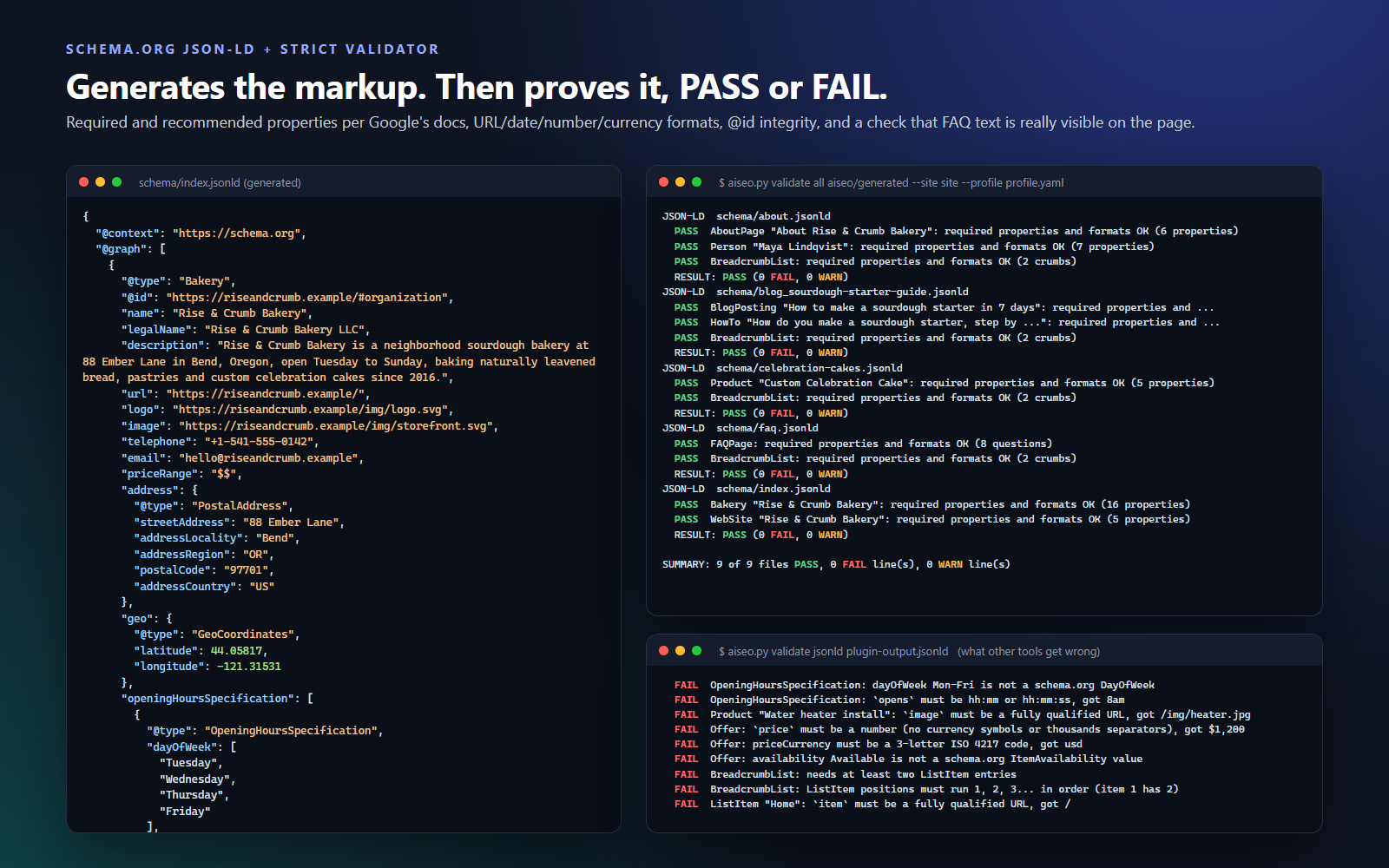Click green dot in schema/index.jsonld window
This screenshot has height=868, width=1389.
click(x=117, y=182)
